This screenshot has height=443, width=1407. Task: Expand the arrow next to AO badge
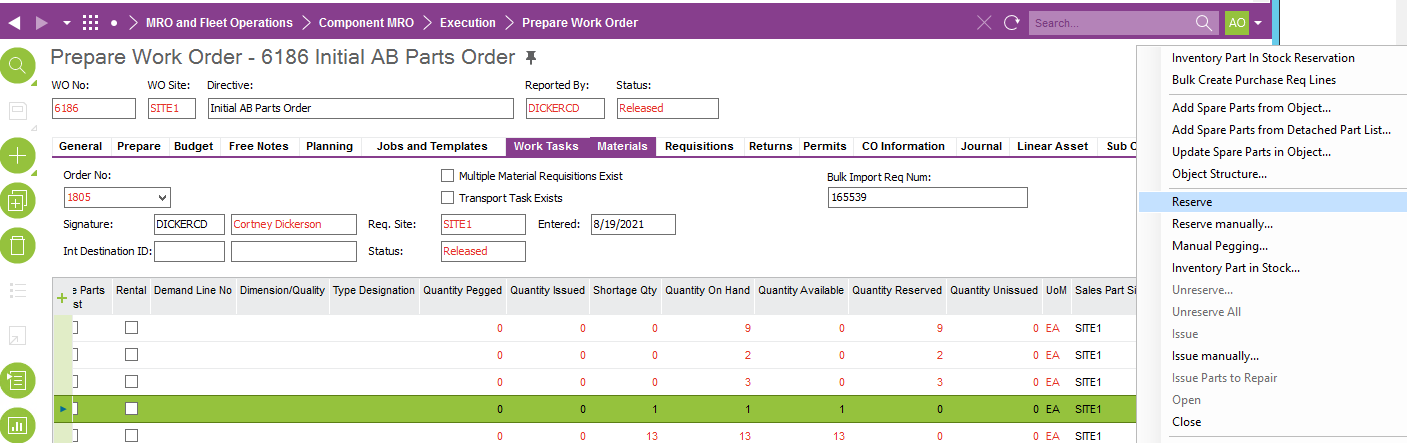[1258, 23]
